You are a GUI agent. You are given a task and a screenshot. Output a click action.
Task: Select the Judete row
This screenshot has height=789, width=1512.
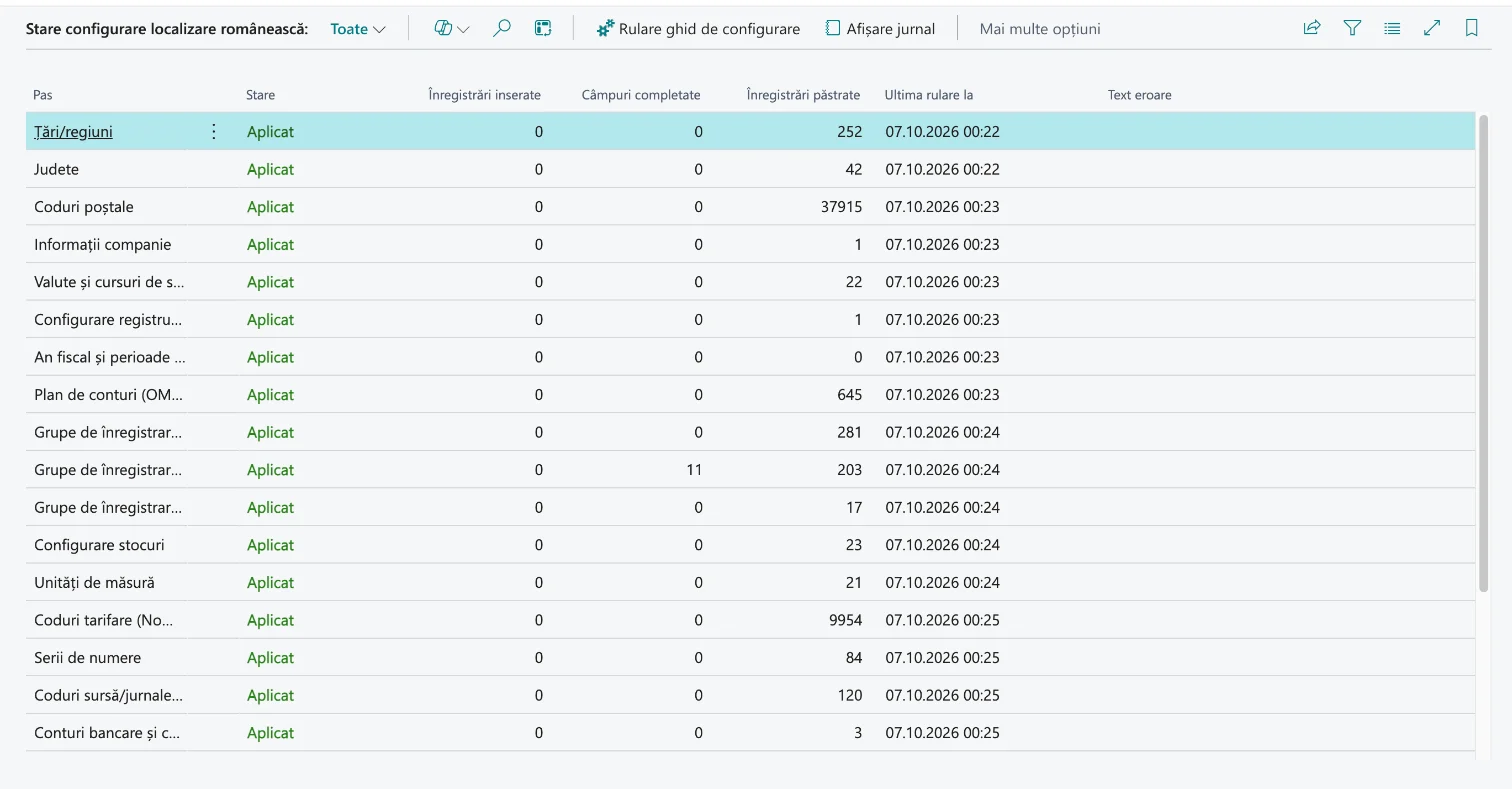(750, 169)
